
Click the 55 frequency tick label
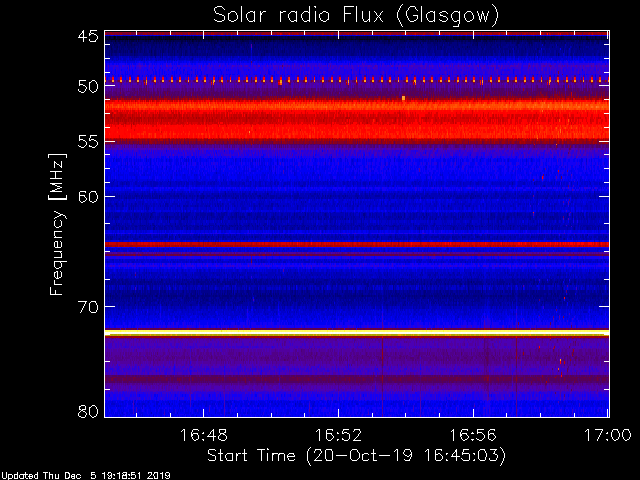88,142
